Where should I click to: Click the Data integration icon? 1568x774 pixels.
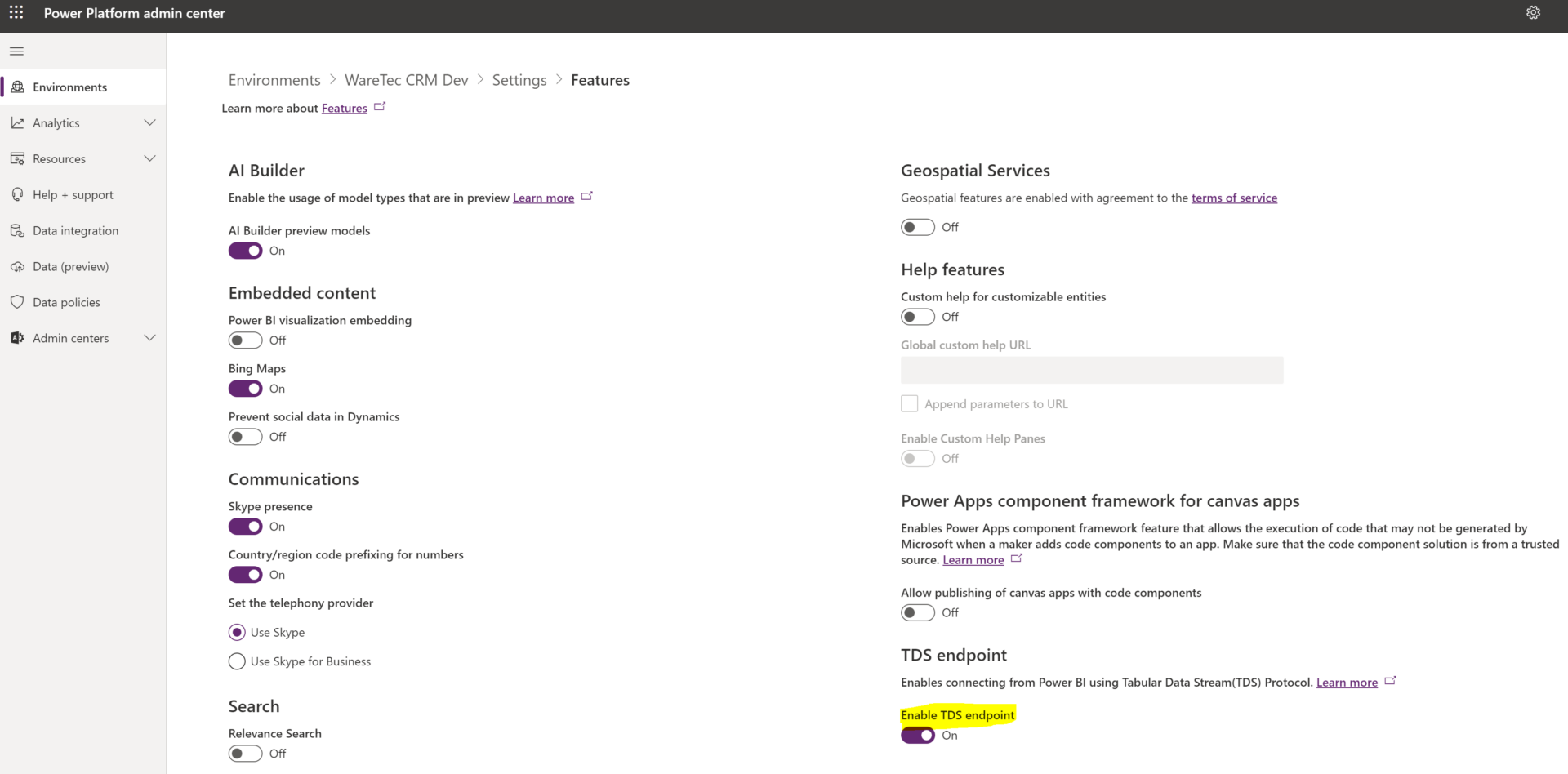pyautogui.click(x=17, y=230)
